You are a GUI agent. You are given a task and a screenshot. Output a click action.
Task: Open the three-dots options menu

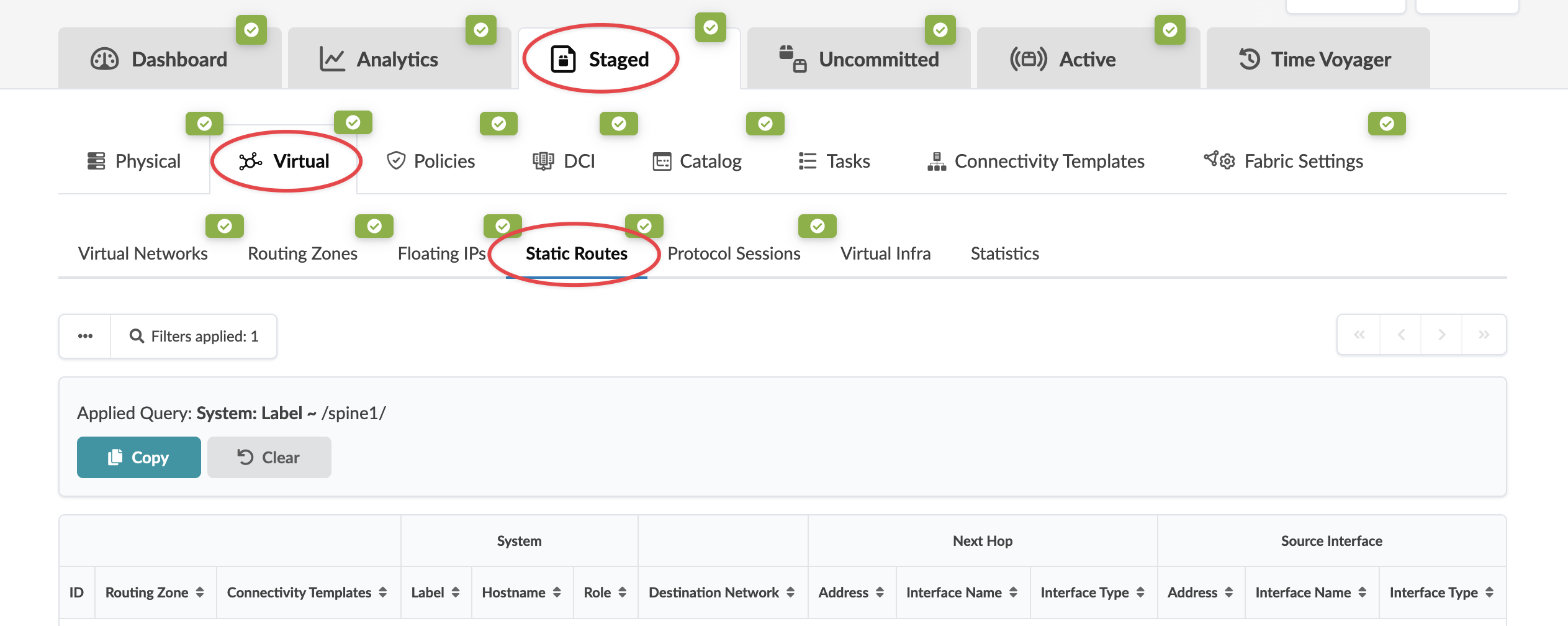pos(85,336)
